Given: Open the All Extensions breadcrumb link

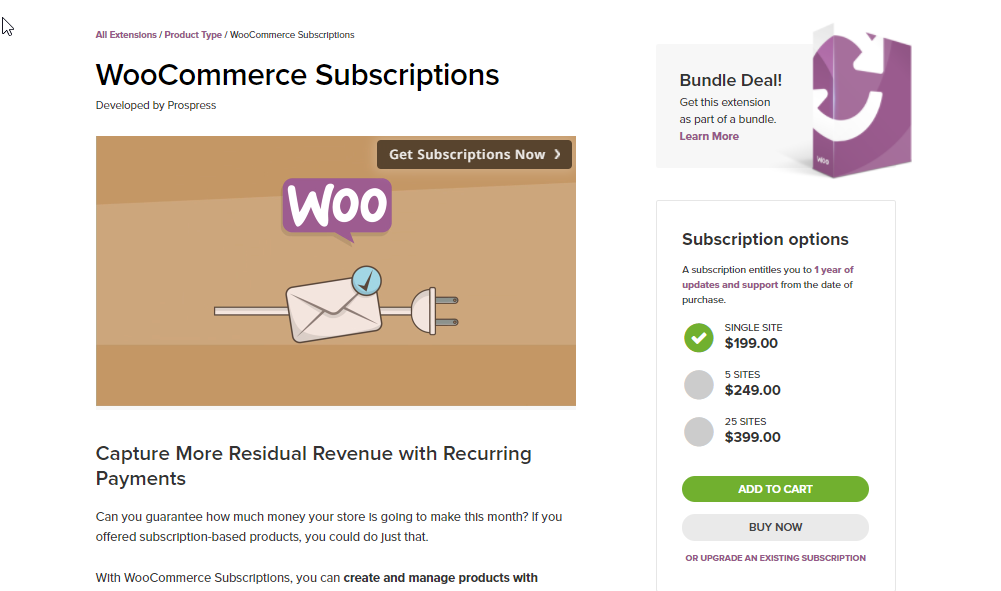Looking at the screenshot, I should [x=126, y=34].
